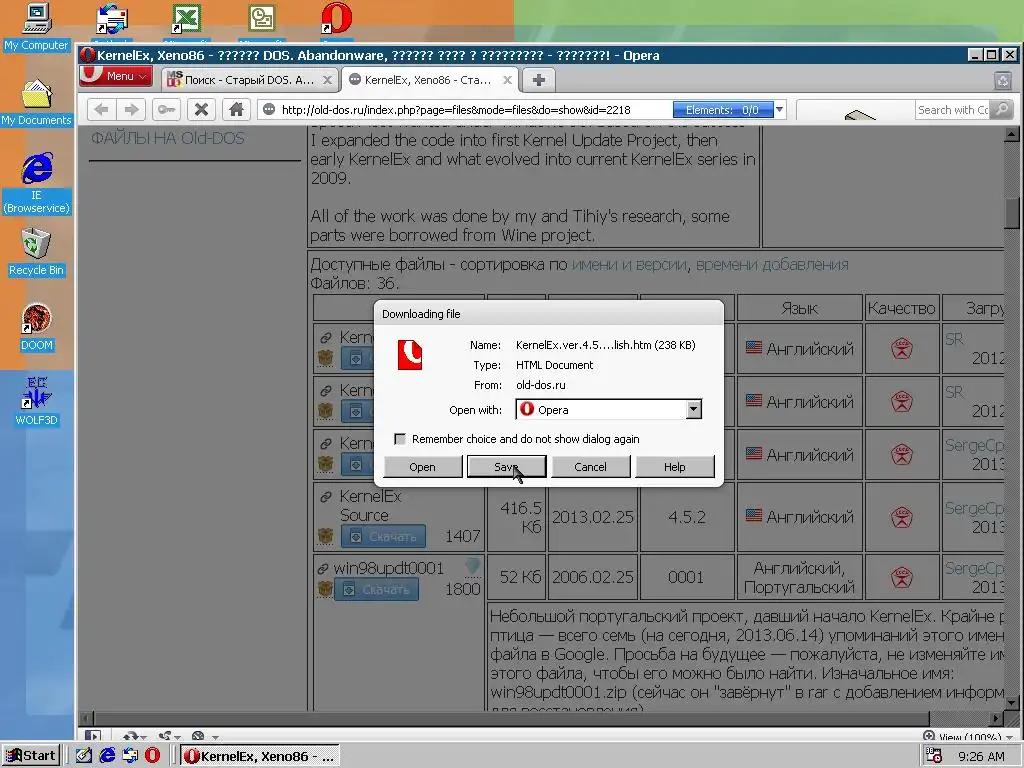Click the 'Search with' input field

pos(953,110)
